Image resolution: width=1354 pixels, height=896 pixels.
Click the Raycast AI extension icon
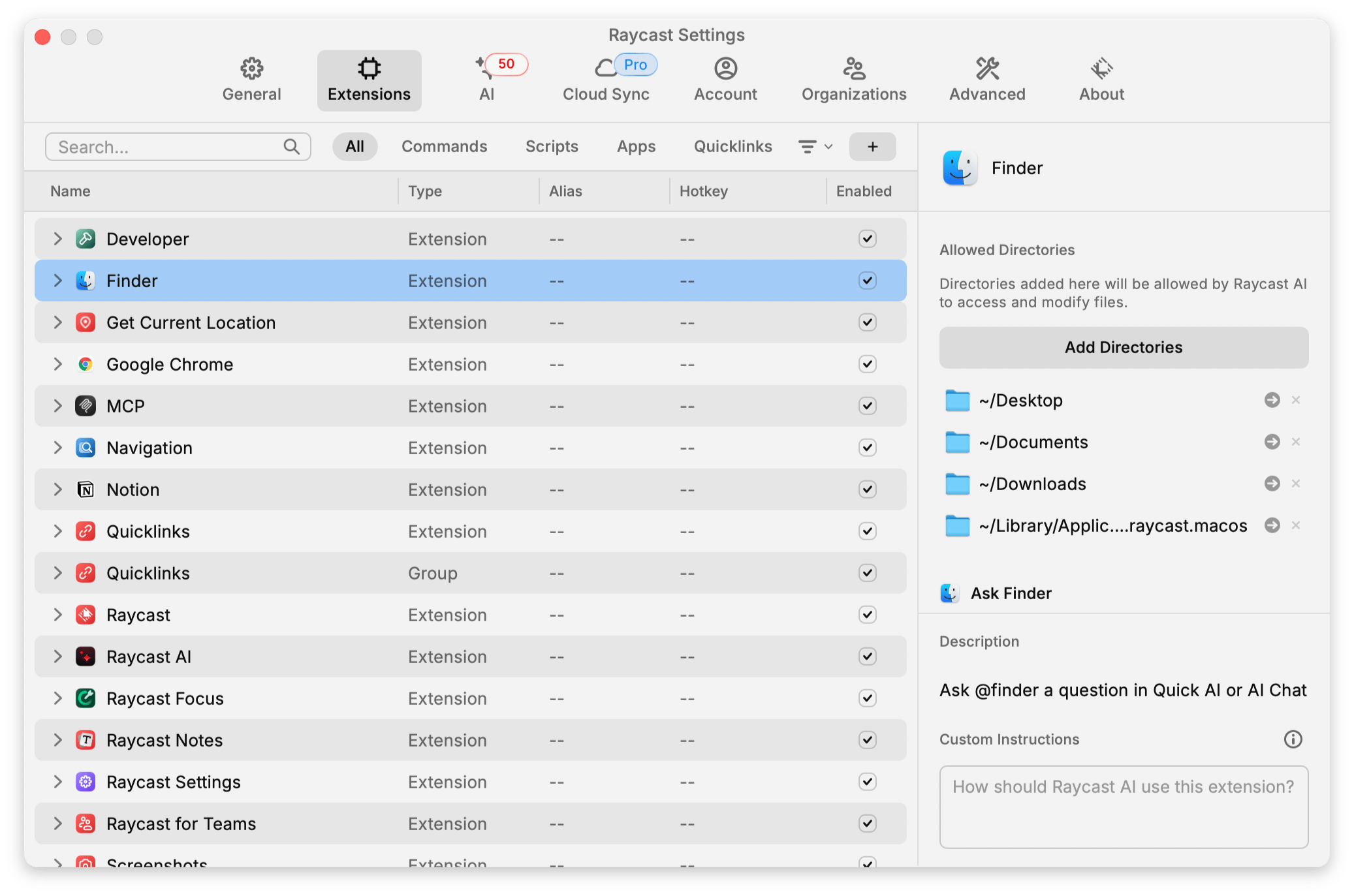click(86, 657)
